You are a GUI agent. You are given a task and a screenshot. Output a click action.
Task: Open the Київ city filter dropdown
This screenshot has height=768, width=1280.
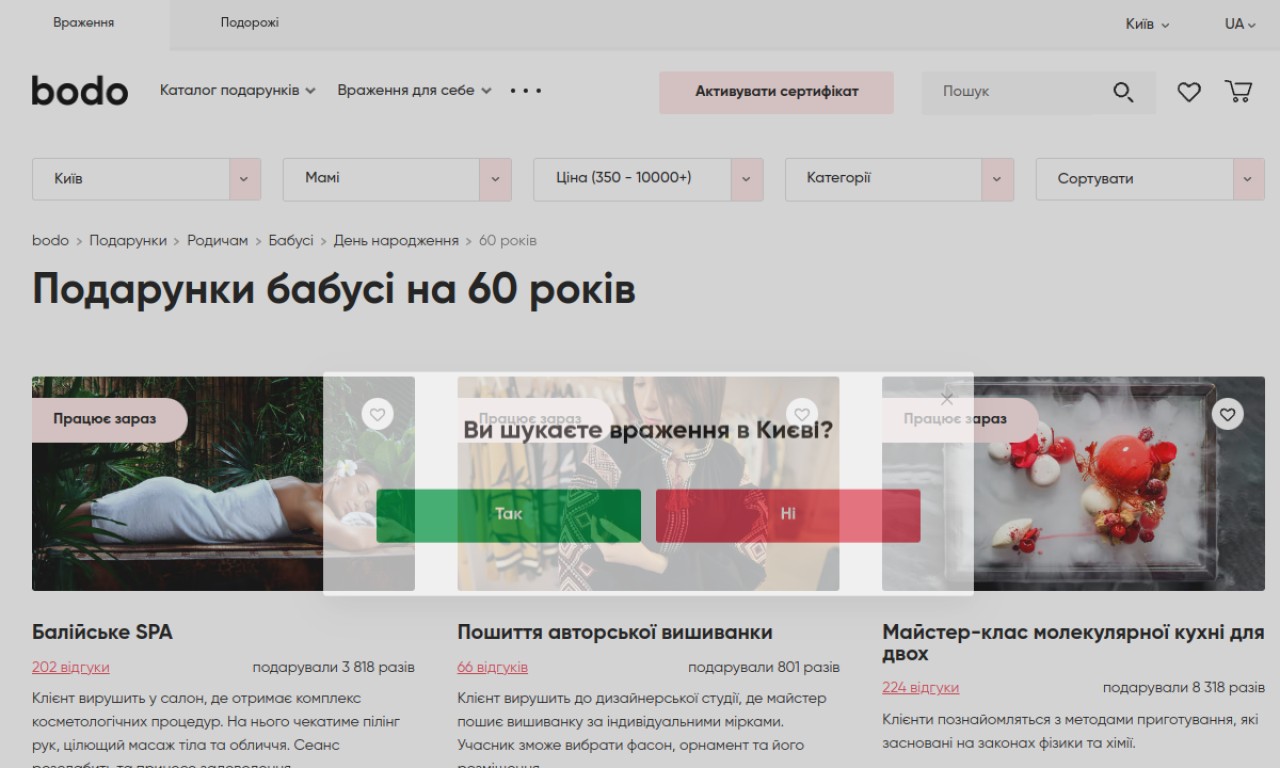click(146, 179)
